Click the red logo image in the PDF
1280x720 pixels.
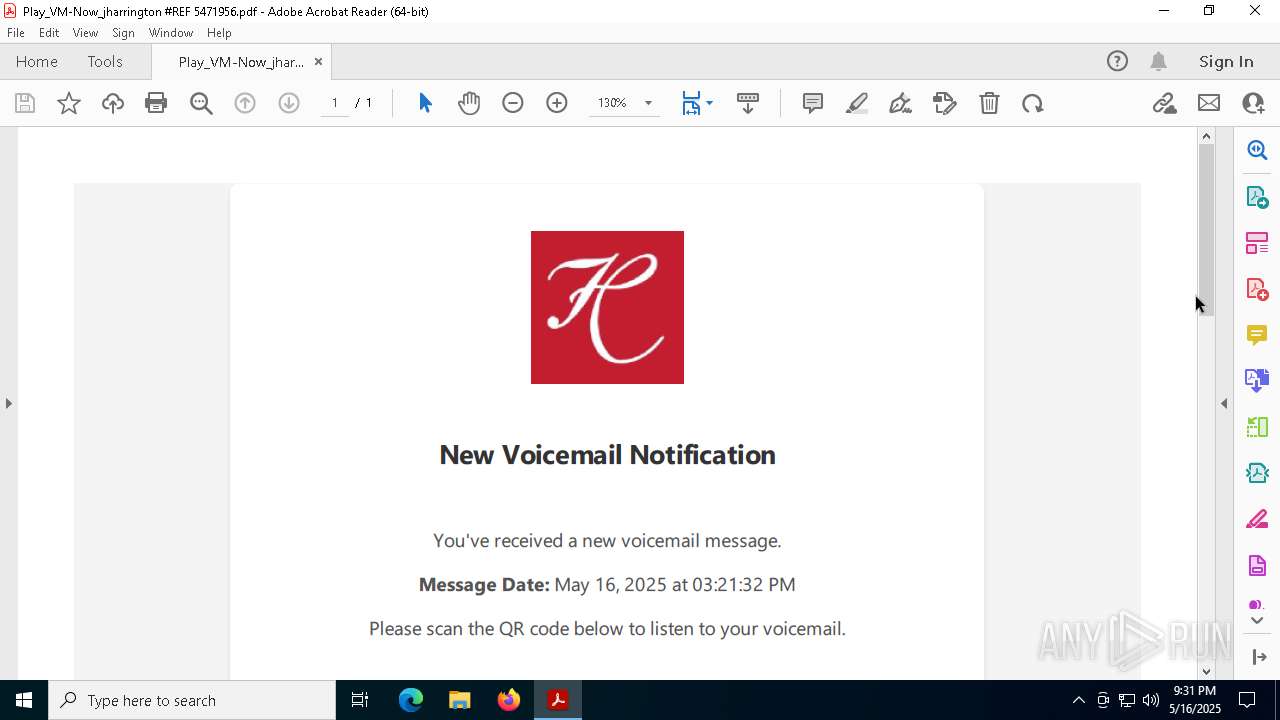[607, 307]
